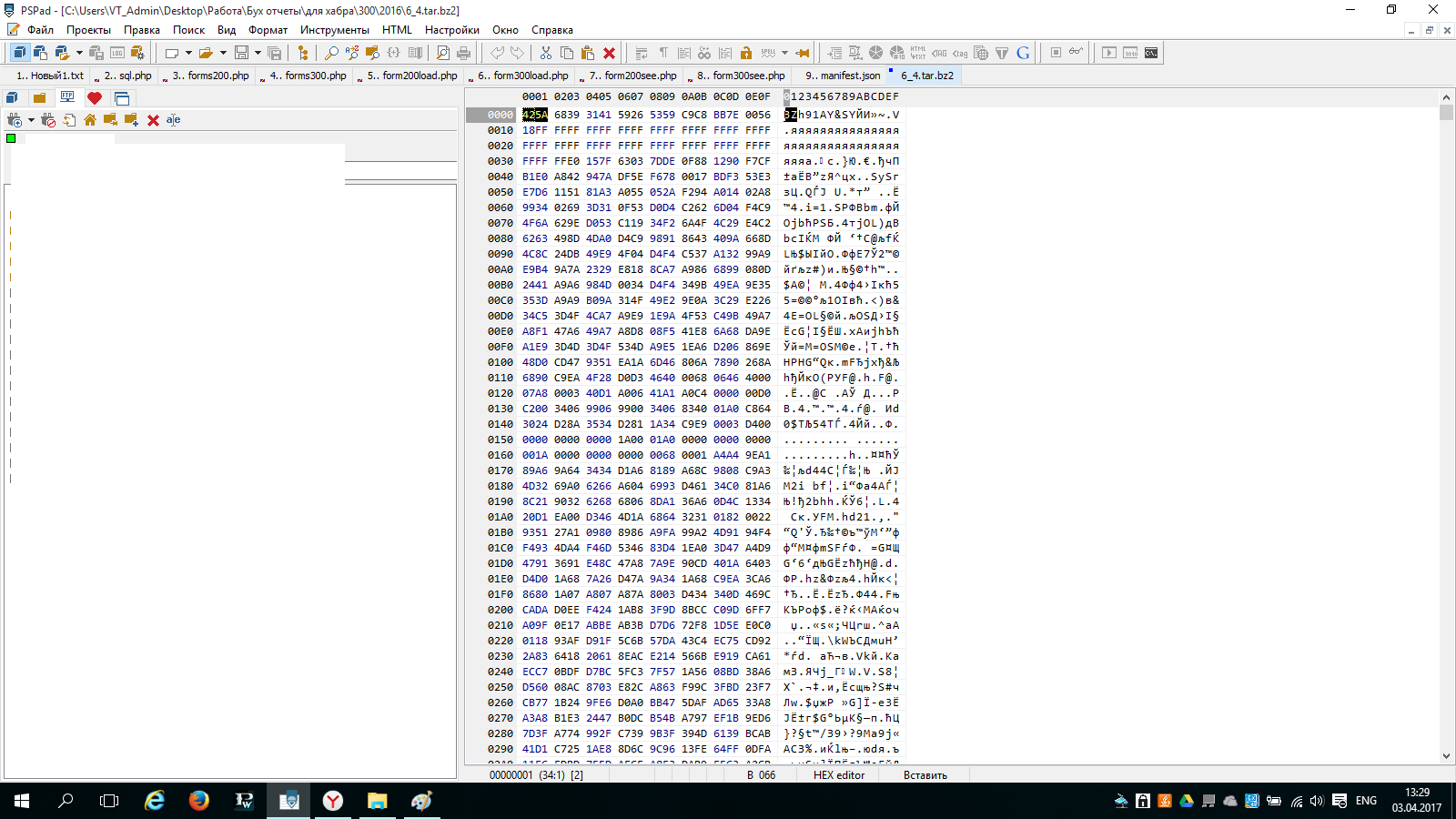
Task: Open the New file dropdown arrow
Action: [x=188, y=53]
